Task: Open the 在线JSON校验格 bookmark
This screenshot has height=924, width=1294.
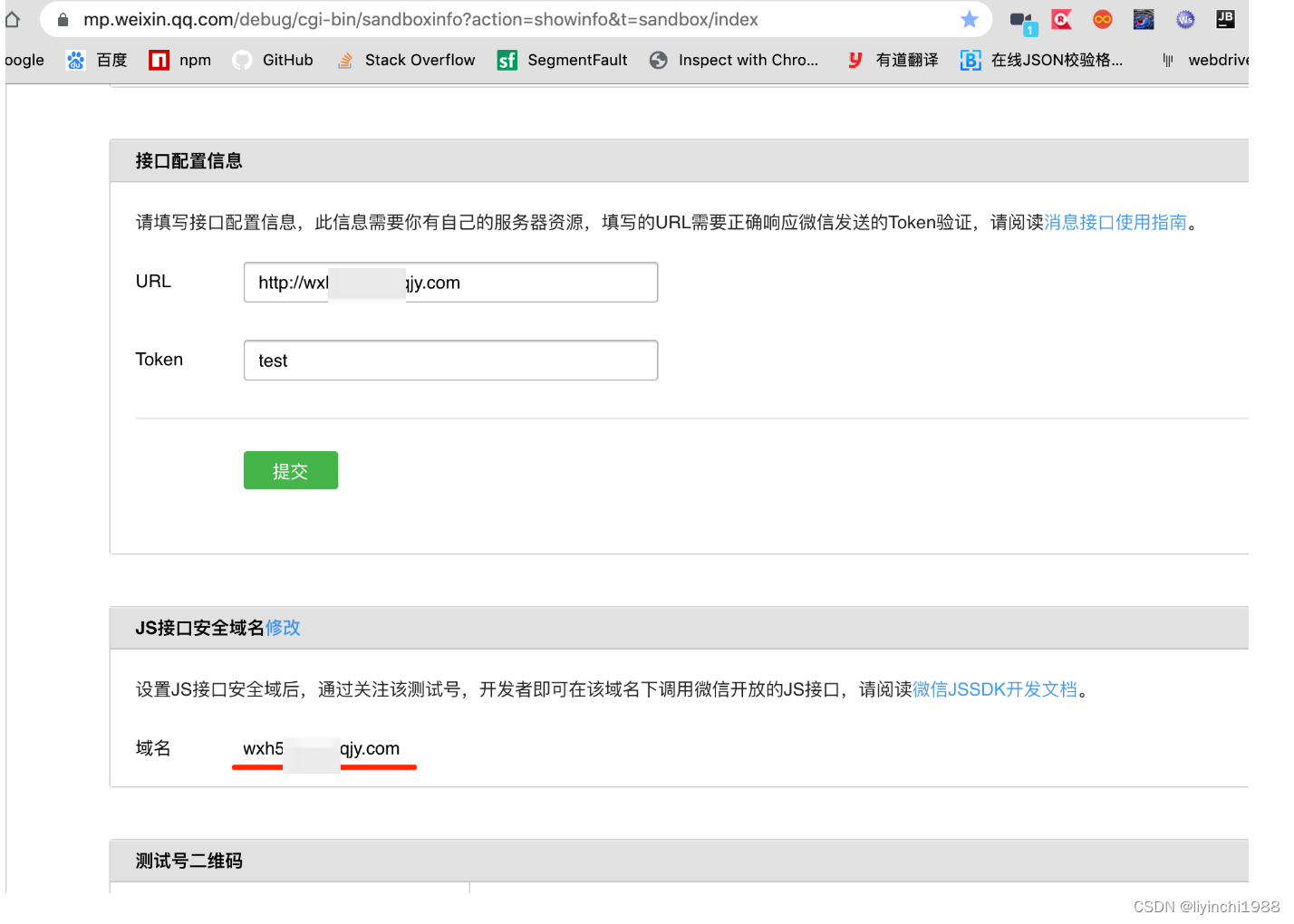Action: (1042, 60)
